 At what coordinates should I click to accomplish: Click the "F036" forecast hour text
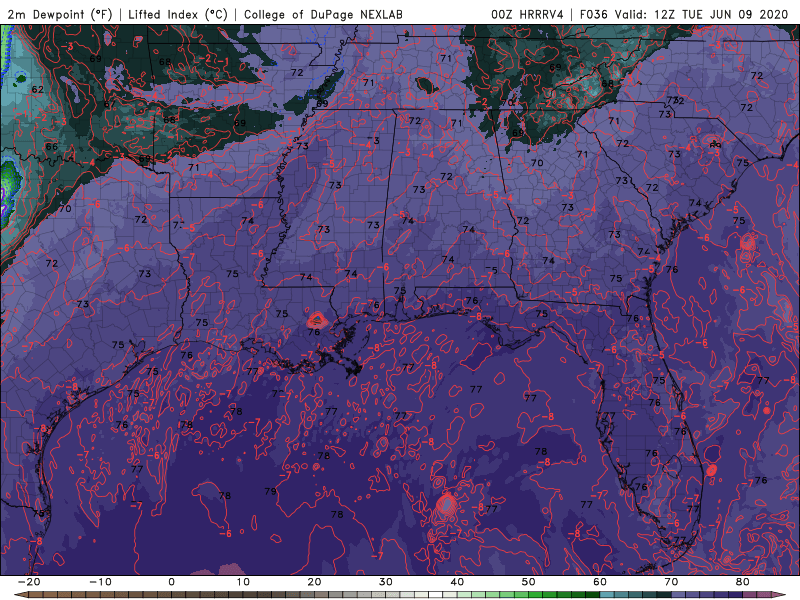595,14
